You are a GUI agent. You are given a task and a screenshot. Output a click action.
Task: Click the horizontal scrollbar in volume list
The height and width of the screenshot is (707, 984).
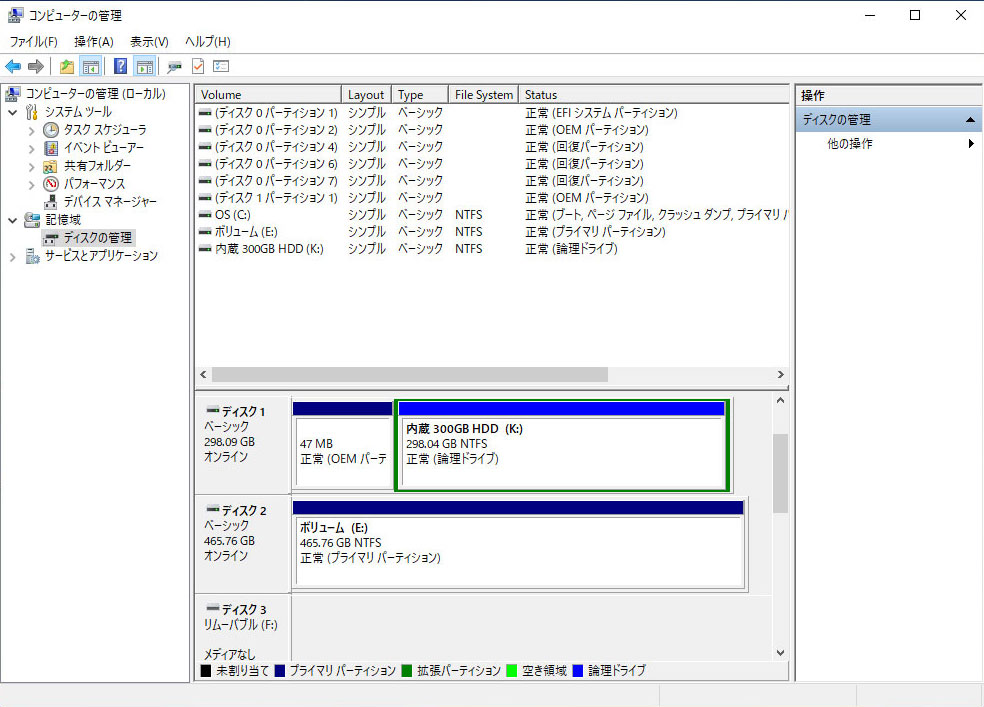(x=410, y=374)
